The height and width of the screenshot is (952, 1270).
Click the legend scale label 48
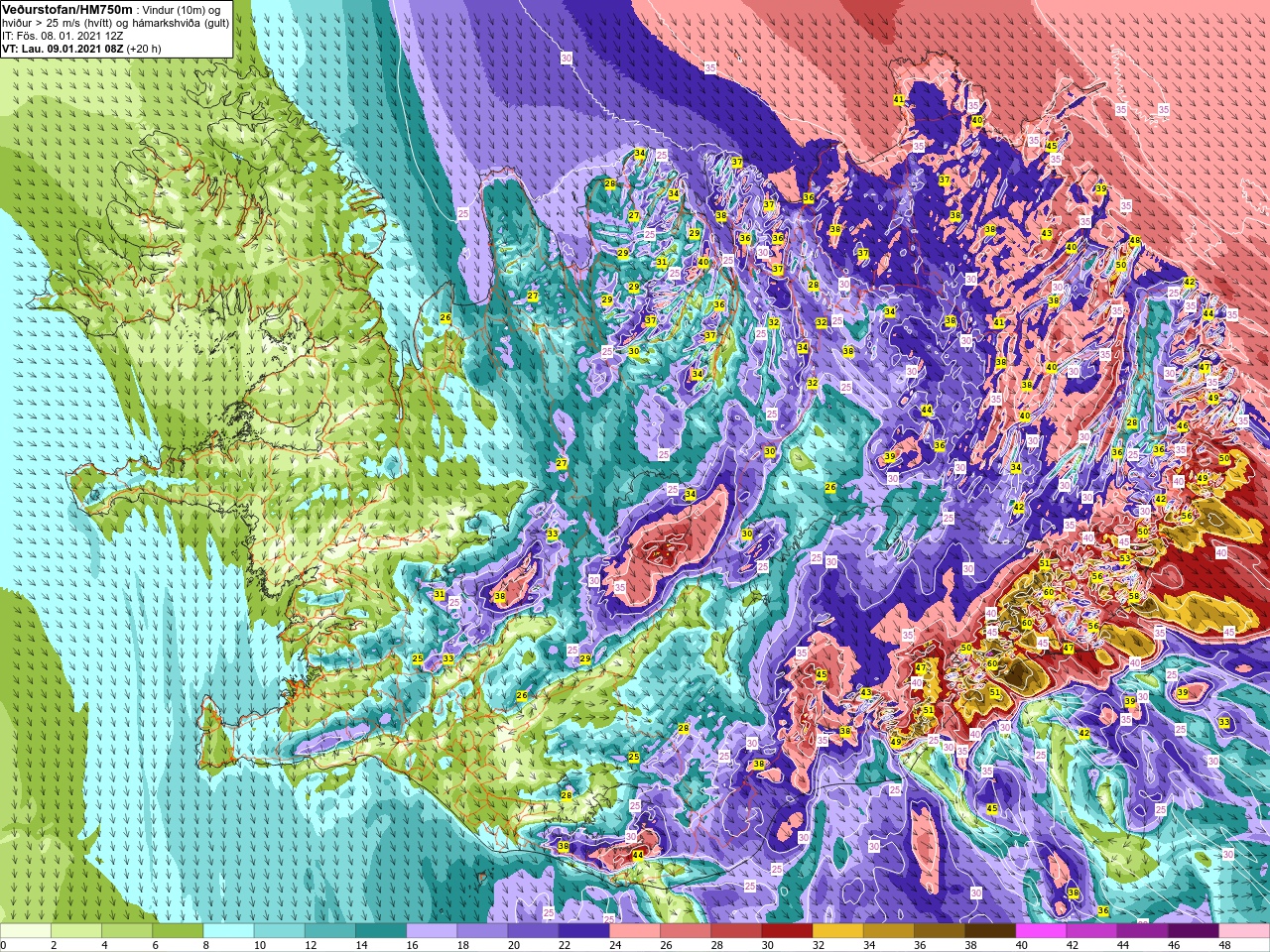pyautogui.click(x=1223, y=945)
